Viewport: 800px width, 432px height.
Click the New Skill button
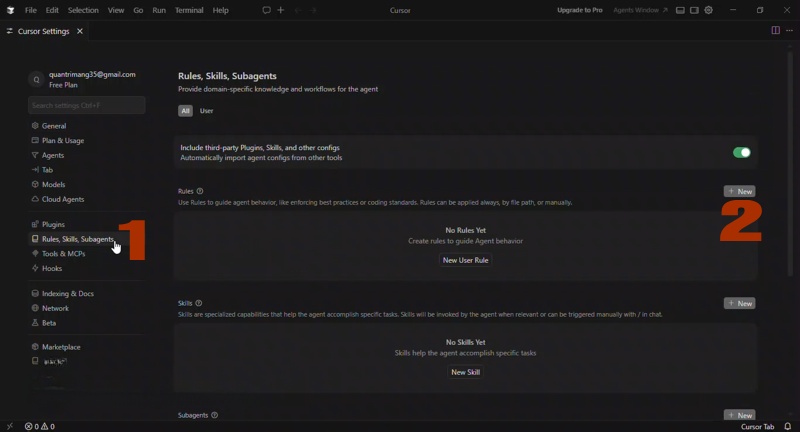pos(465,372)
